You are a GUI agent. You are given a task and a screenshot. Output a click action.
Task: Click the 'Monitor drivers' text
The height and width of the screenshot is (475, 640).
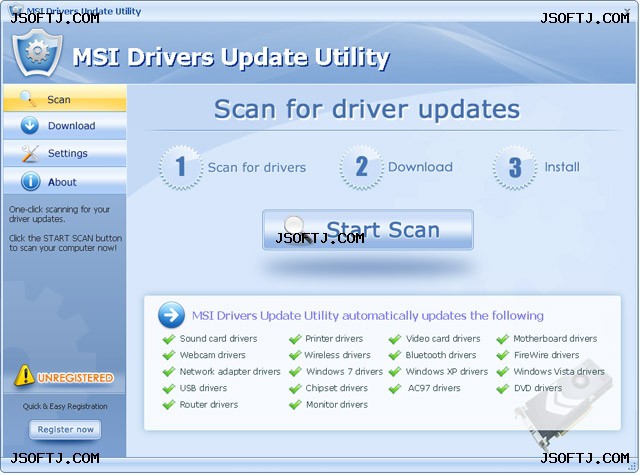pos(337,405)
